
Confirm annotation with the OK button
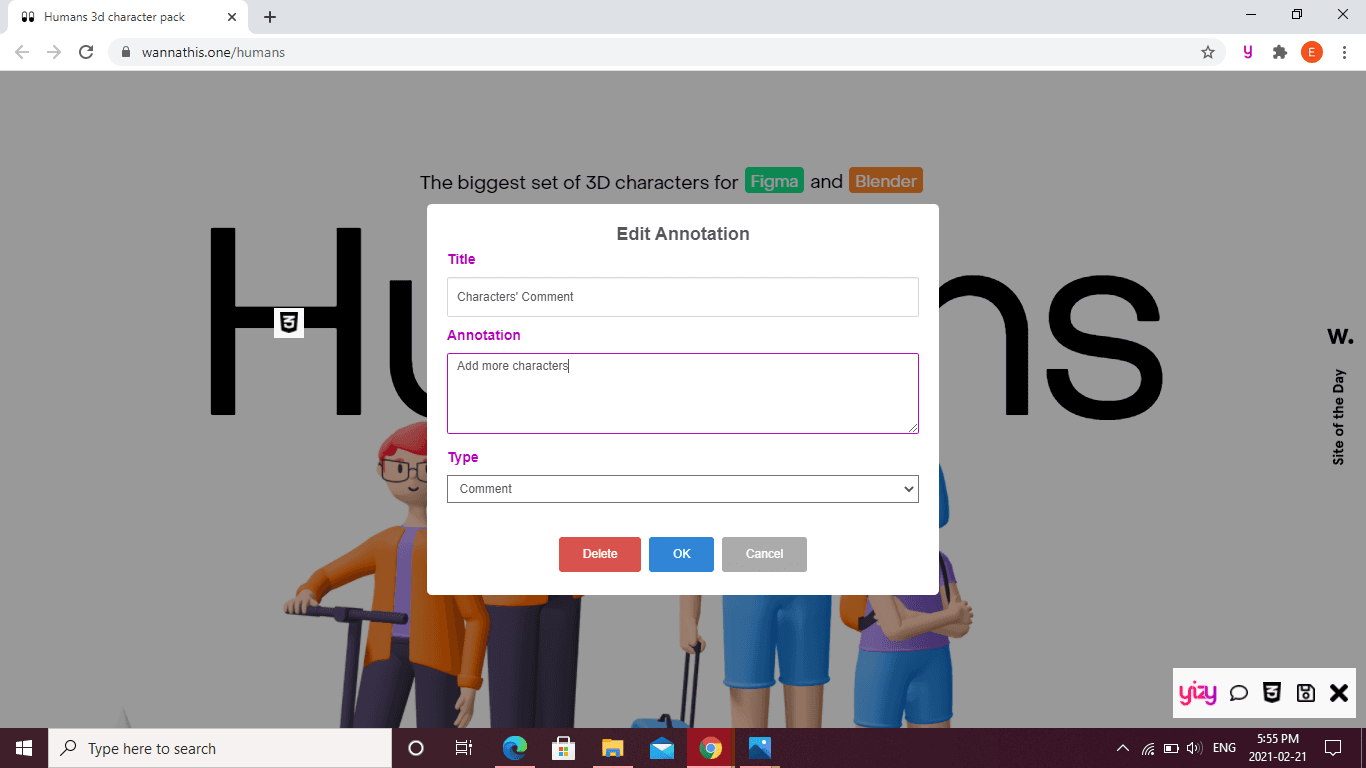pyautogui.click(x=681, y=554)
